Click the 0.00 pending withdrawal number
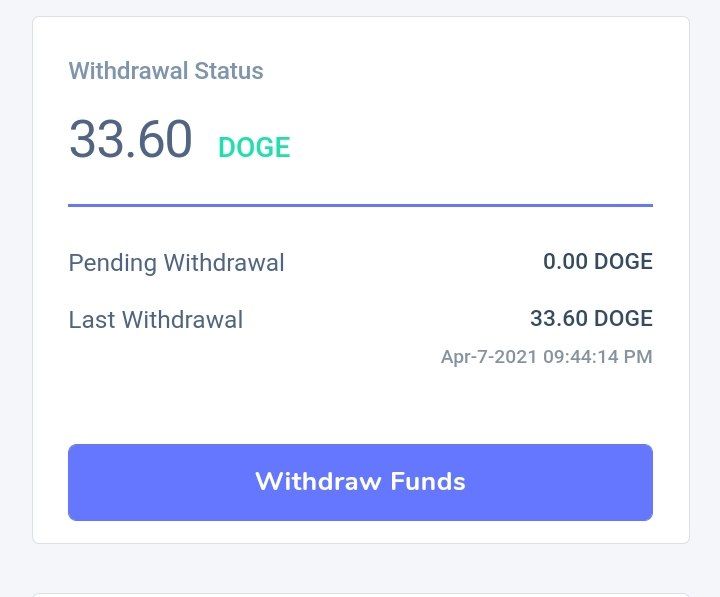 565,262
